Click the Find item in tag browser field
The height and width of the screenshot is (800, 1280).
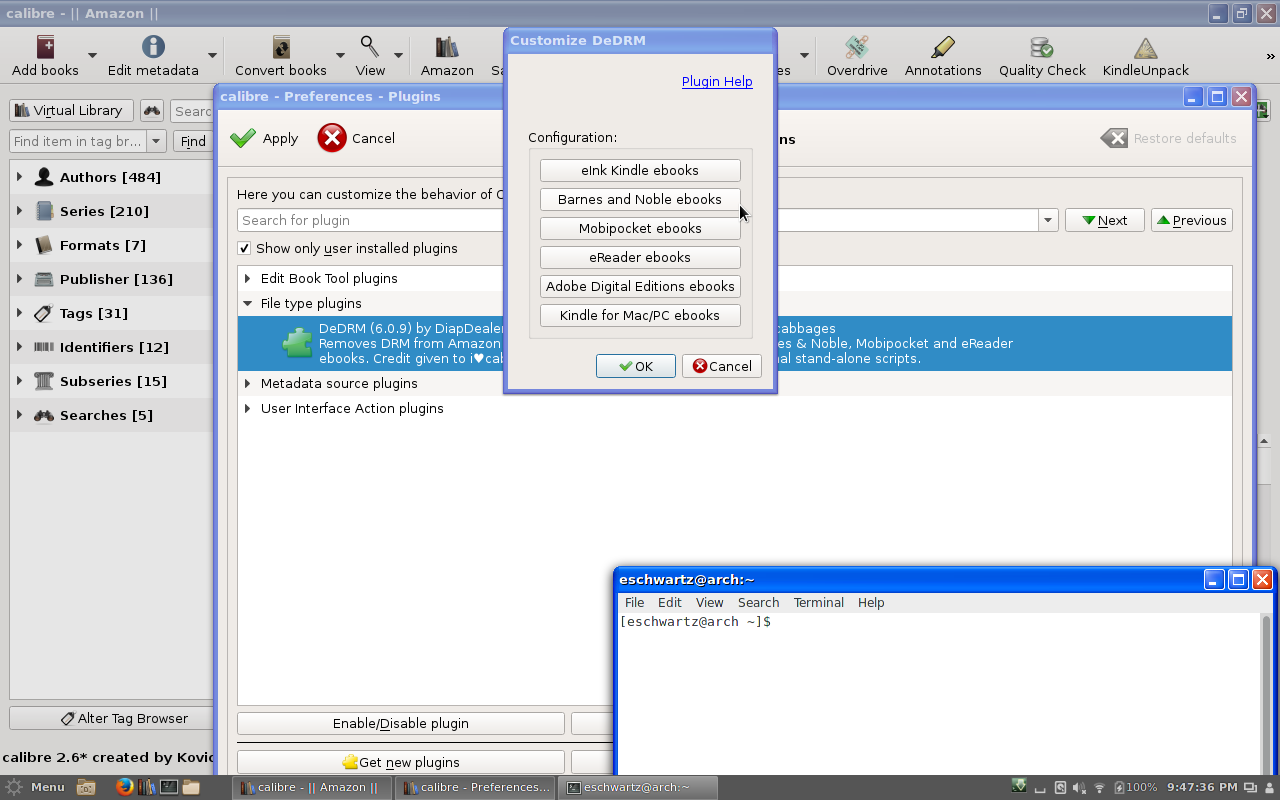tap(78, 141)
